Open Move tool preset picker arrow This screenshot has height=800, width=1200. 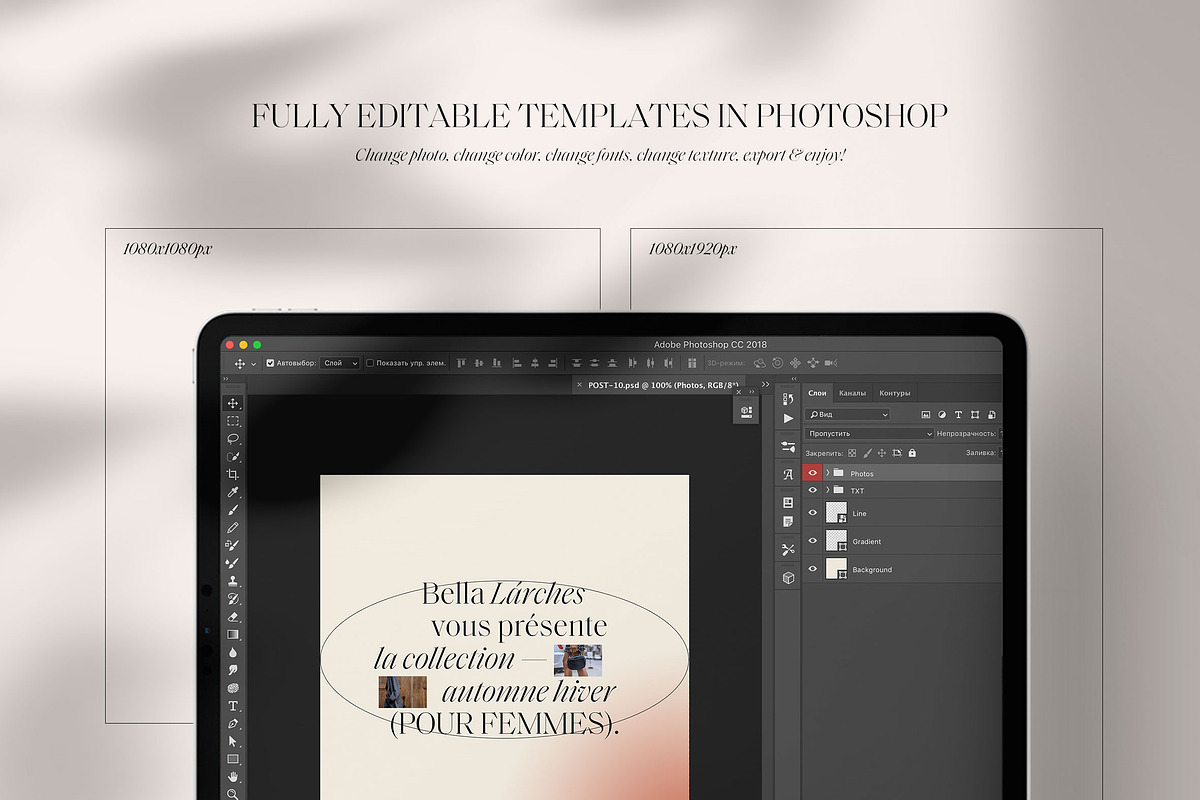(x=254, y=364)
